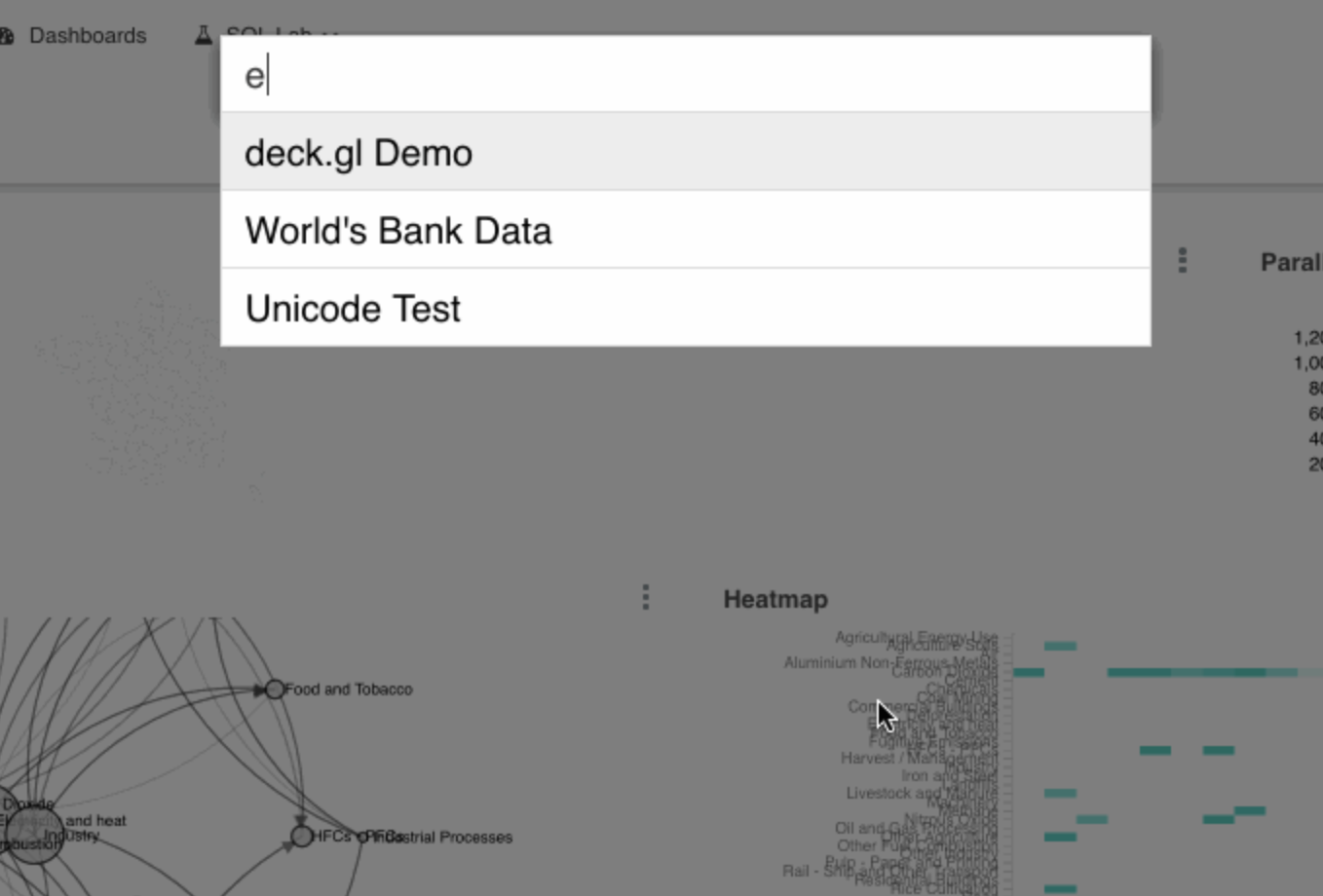Select a teal cell in the Heatmap
Image resolution: width=1323 pixels, height=896 pixels.
point(1060,645)
